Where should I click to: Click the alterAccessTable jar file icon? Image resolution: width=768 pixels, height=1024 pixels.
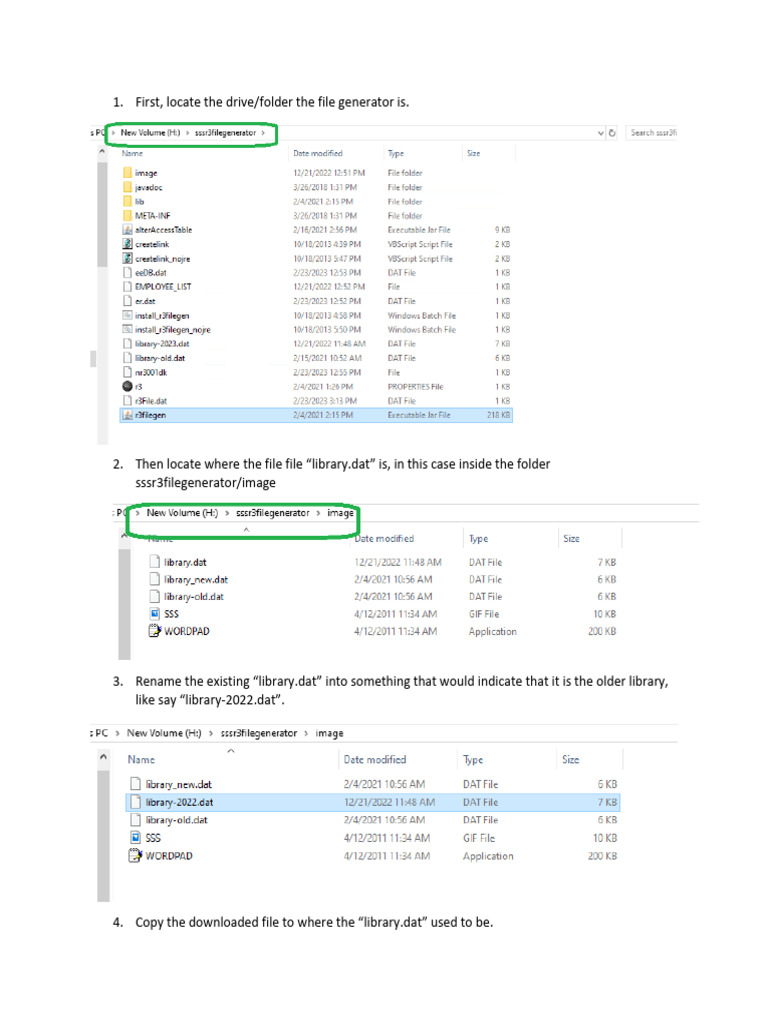127,230
